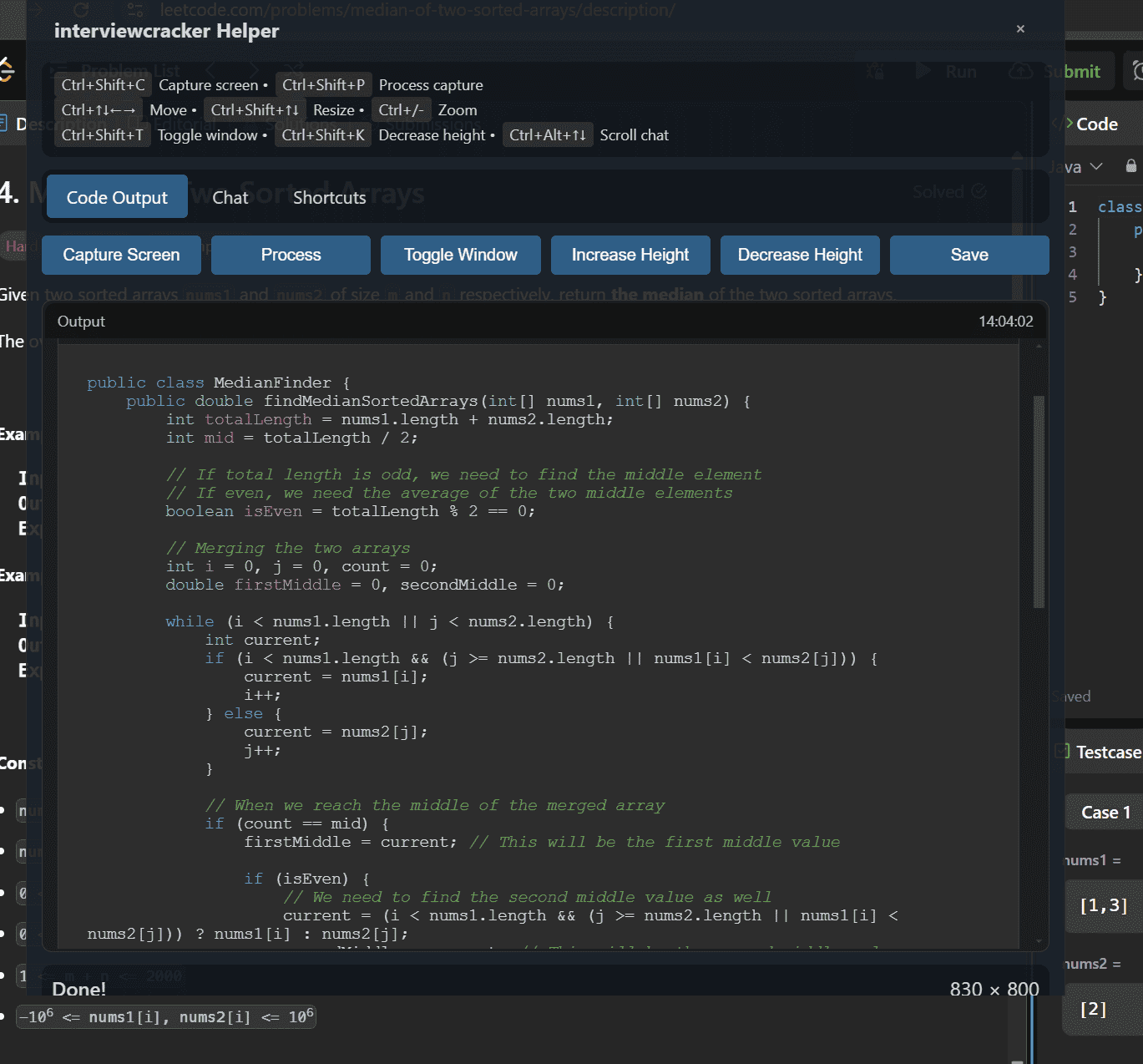Viewport: 1143px width, 1064px height.
Task: Click the Increase Height button
Action: [x=630, y=255]
